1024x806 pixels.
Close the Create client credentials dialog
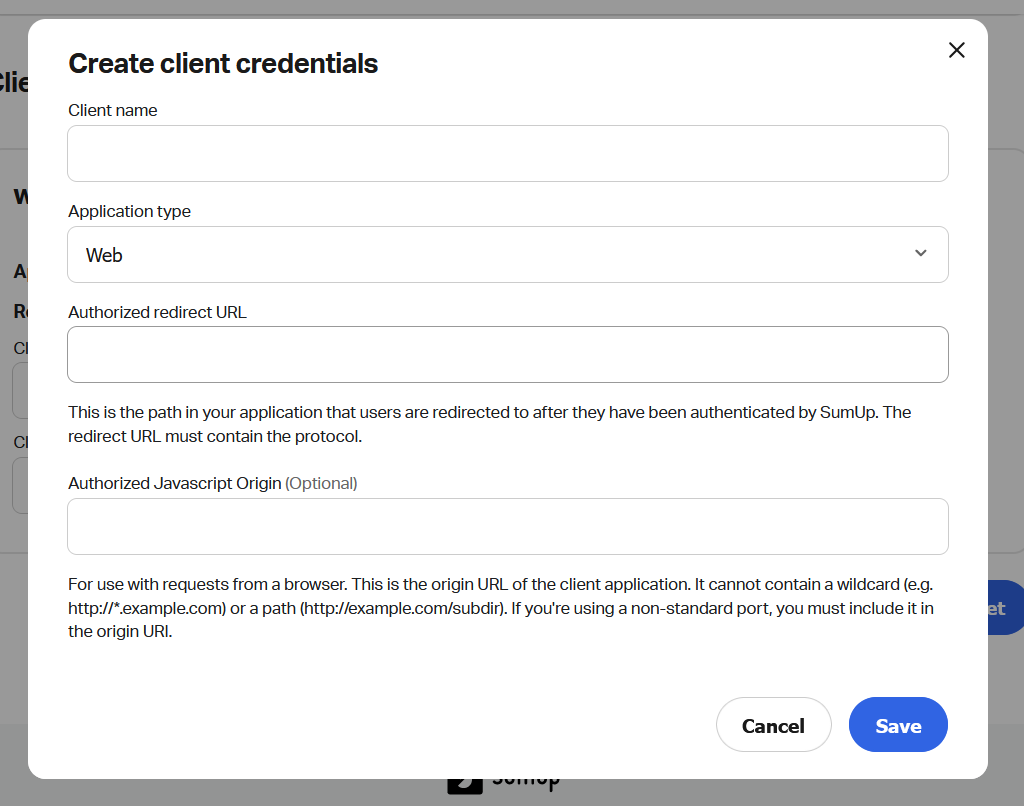tap(957, 50)
